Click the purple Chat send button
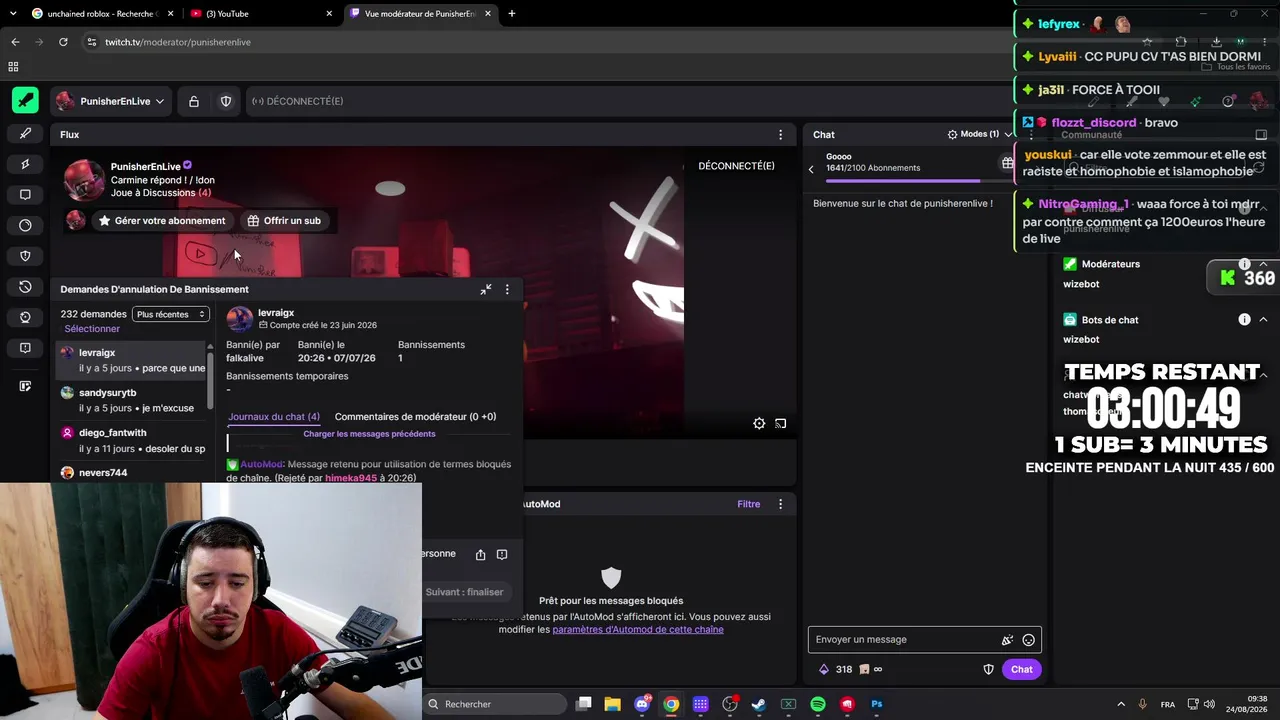The height and width of the screenshot is (720, 1280). tap(1021, 670)
